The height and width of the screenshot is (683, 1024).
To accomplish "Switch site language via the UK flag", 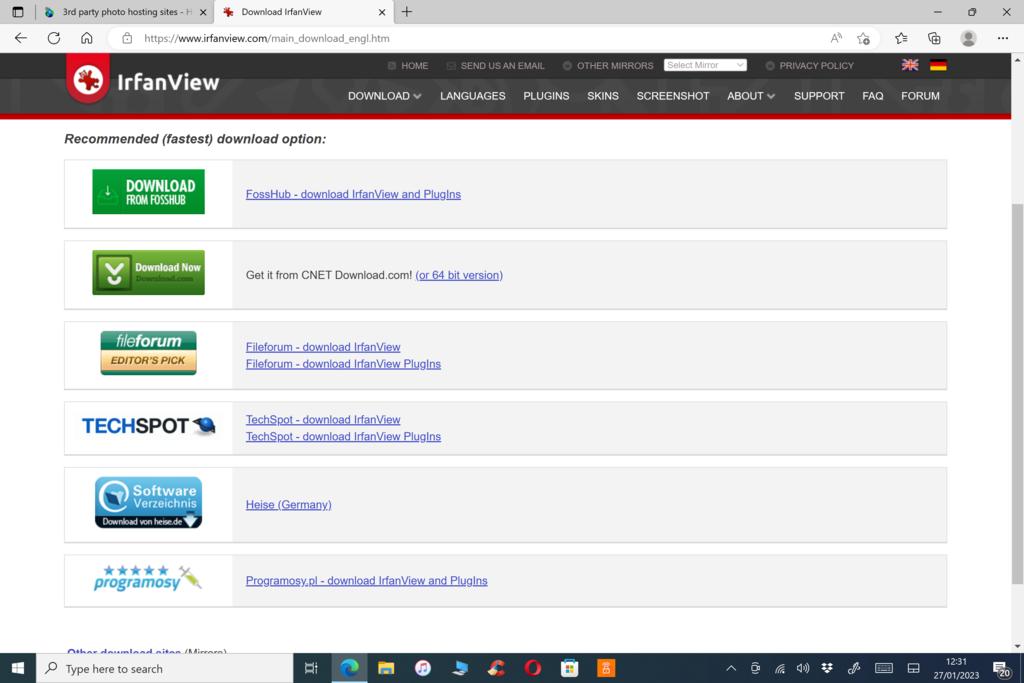I will point(910,65).
